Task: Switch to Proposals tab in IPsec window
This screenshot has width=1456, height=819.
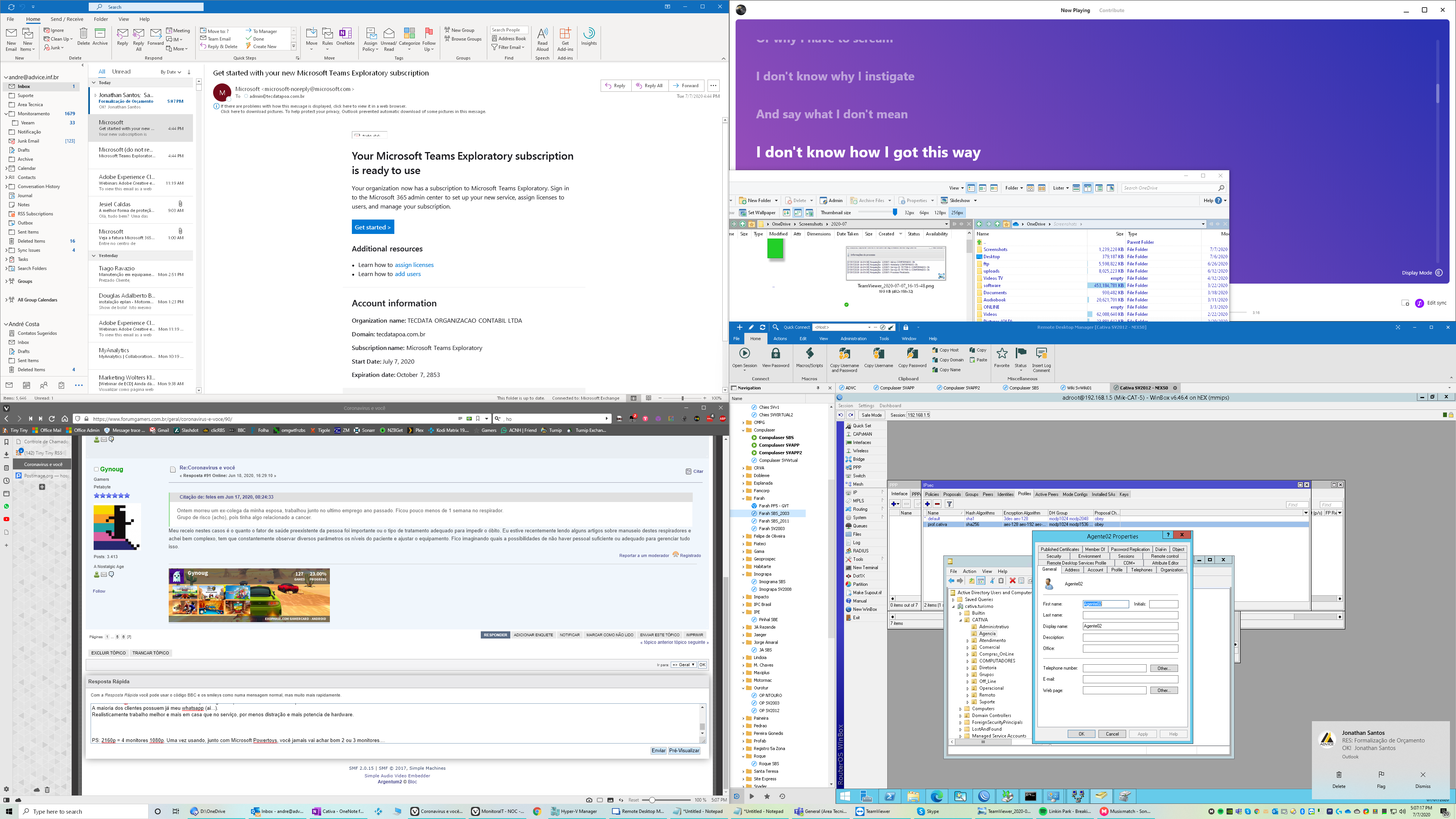Action: (952, 494)
